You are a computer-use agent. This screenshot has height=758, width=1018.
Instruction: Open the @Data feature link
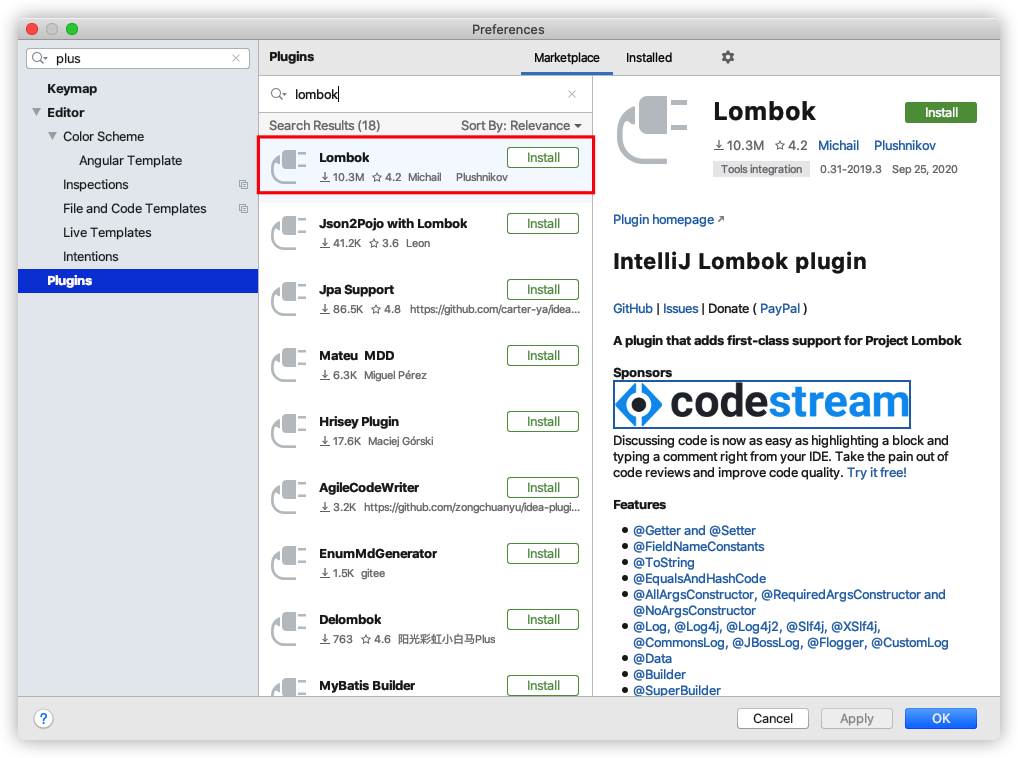point(652,659)
